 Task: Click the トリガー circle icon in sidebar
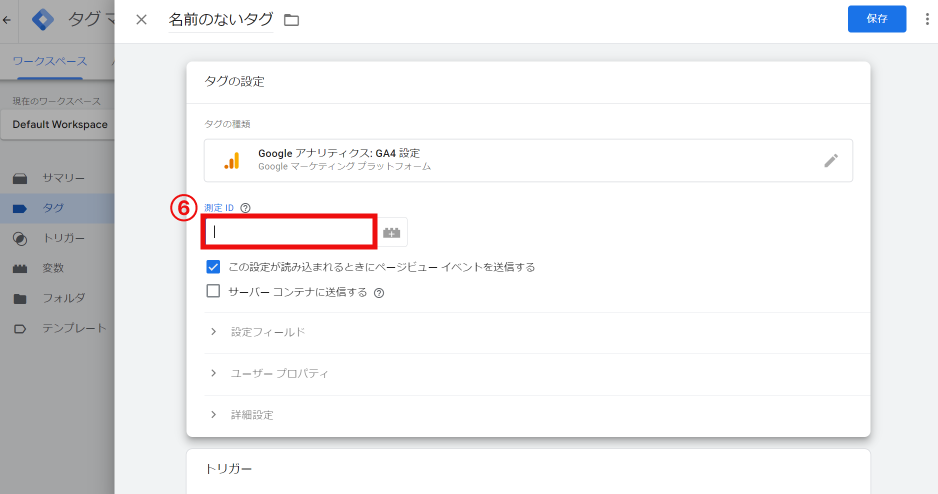(20, 239)
